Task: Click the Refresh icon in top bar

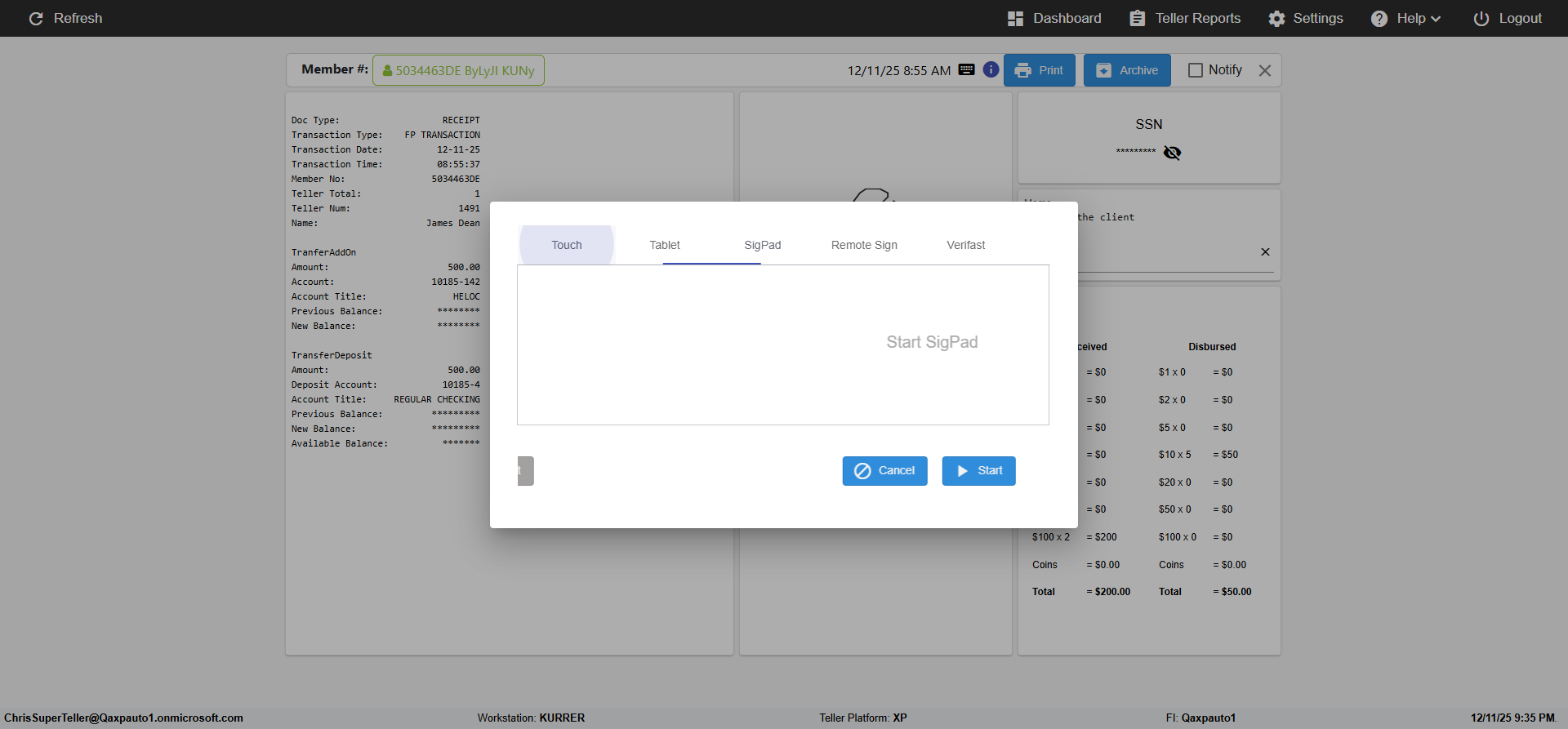Action: 36,18
